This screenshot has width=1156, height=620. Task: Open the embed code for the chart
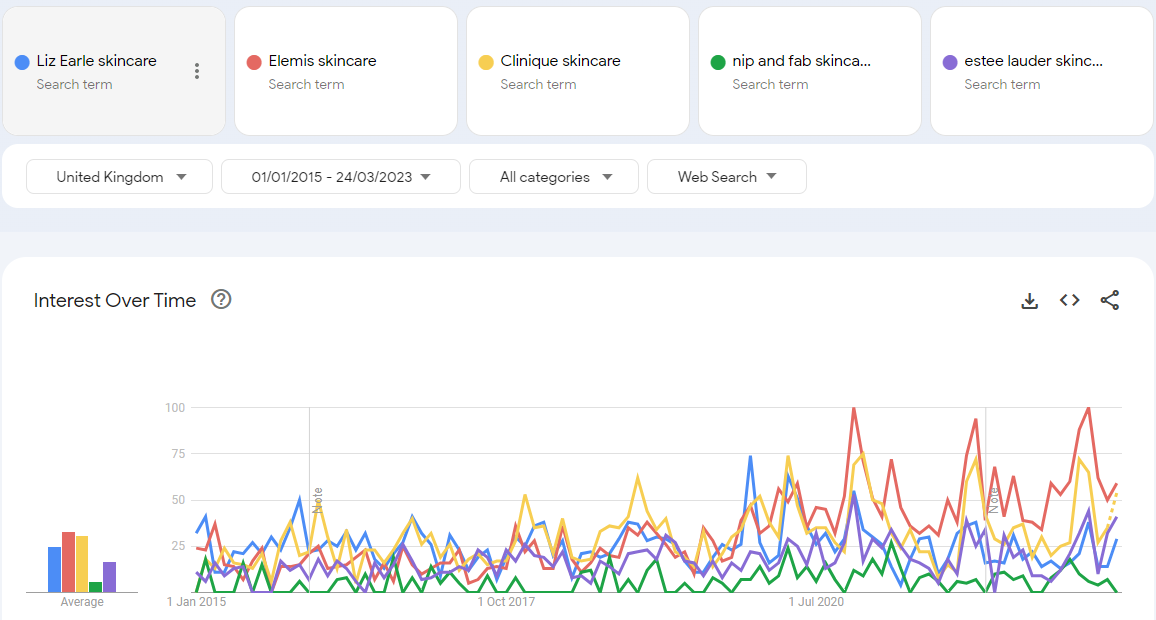click(1070, 300)
